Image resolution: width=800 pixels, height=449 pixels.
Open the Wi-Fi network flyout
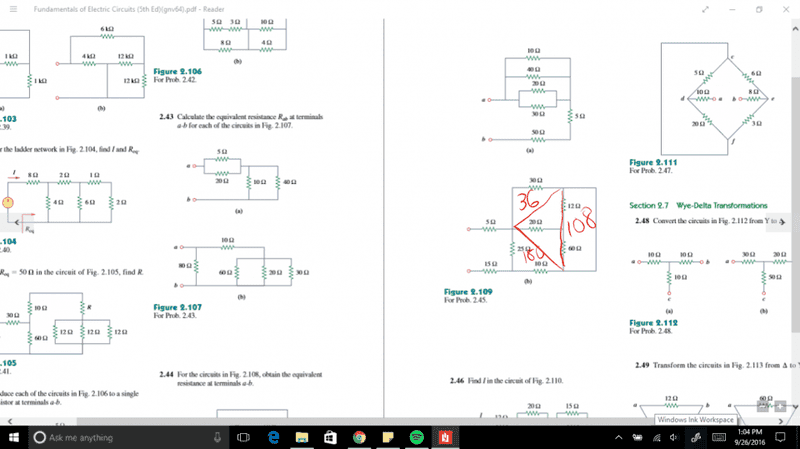point(657,437)
